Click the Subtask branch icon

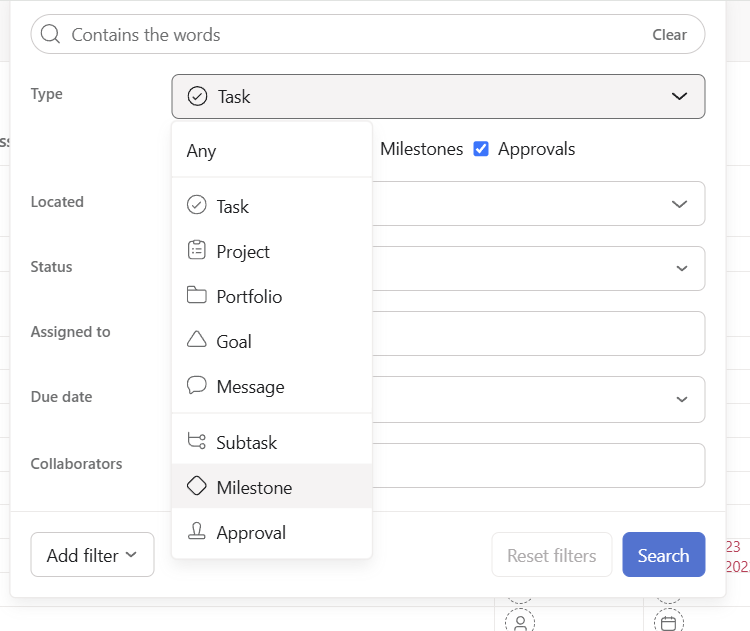click(197, 442)
